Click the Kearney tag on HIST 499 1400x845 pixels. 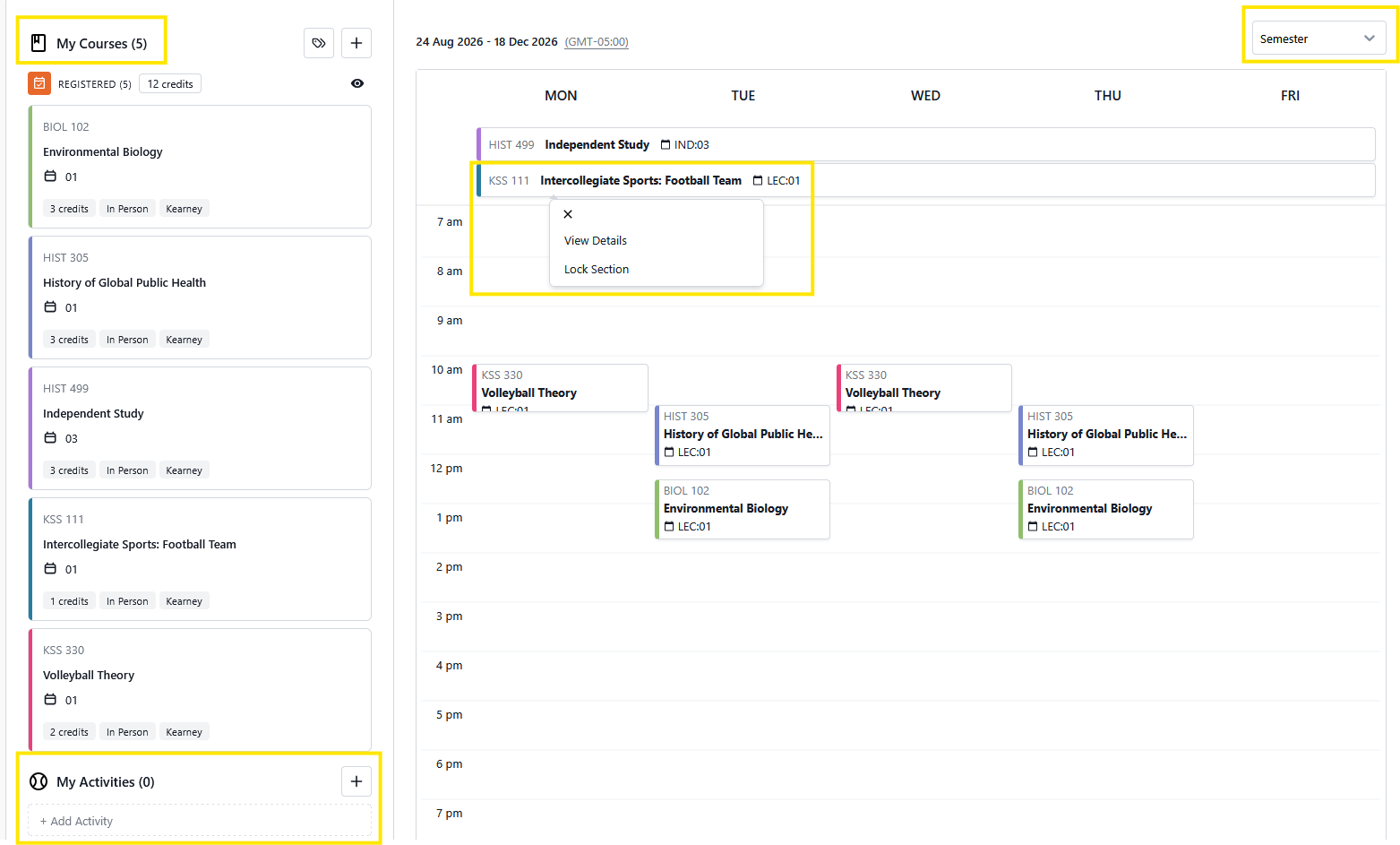click(184, 470)
